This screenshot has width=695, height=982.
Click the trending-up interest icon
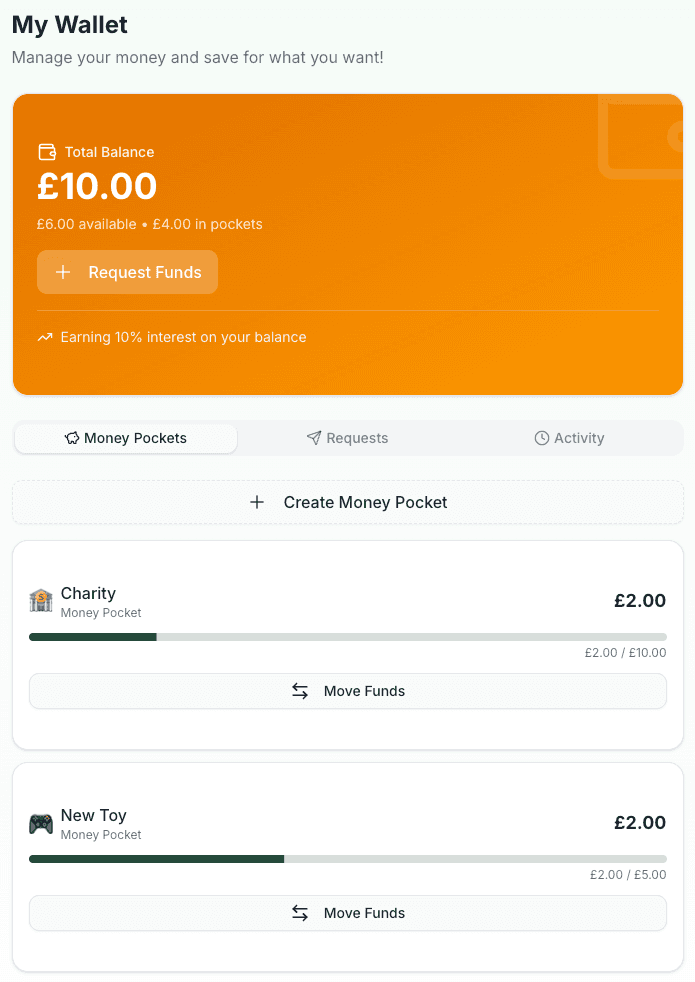45,338
